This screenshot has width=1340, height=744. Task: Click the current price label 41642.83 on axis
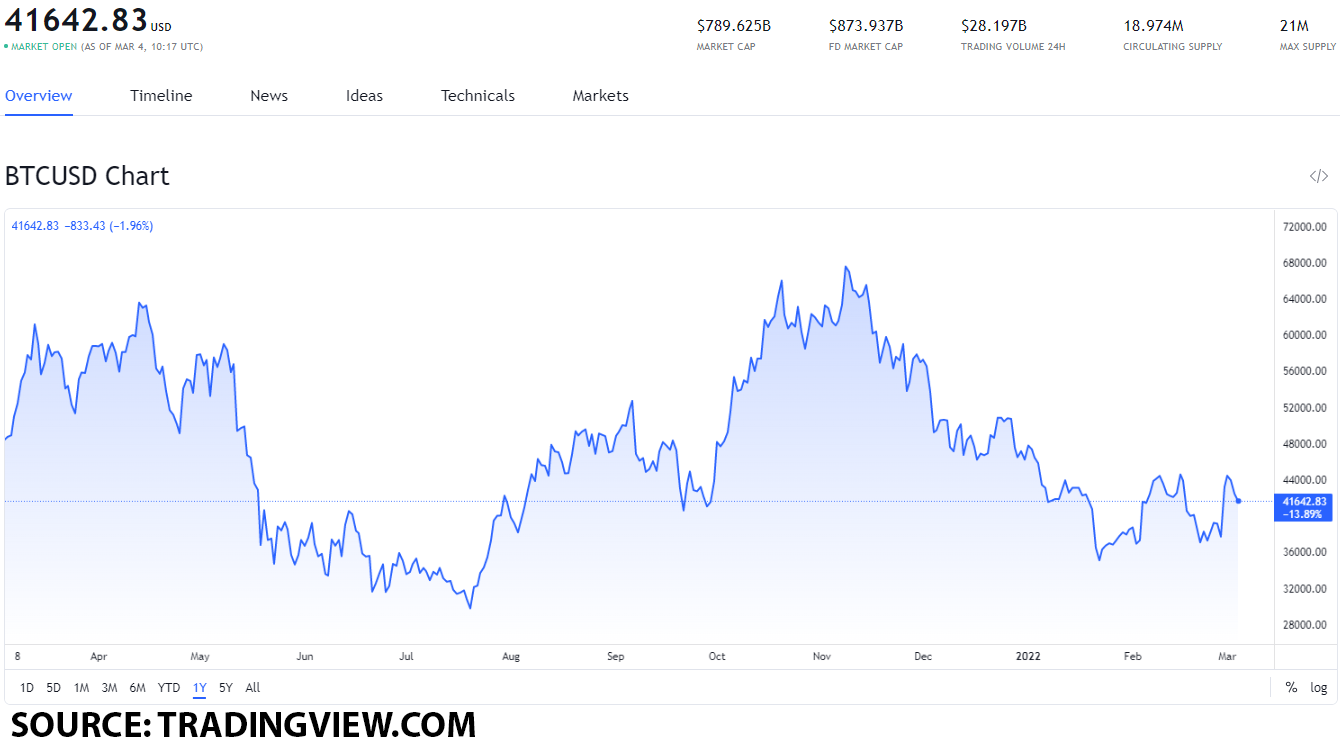pos(1304,507)
